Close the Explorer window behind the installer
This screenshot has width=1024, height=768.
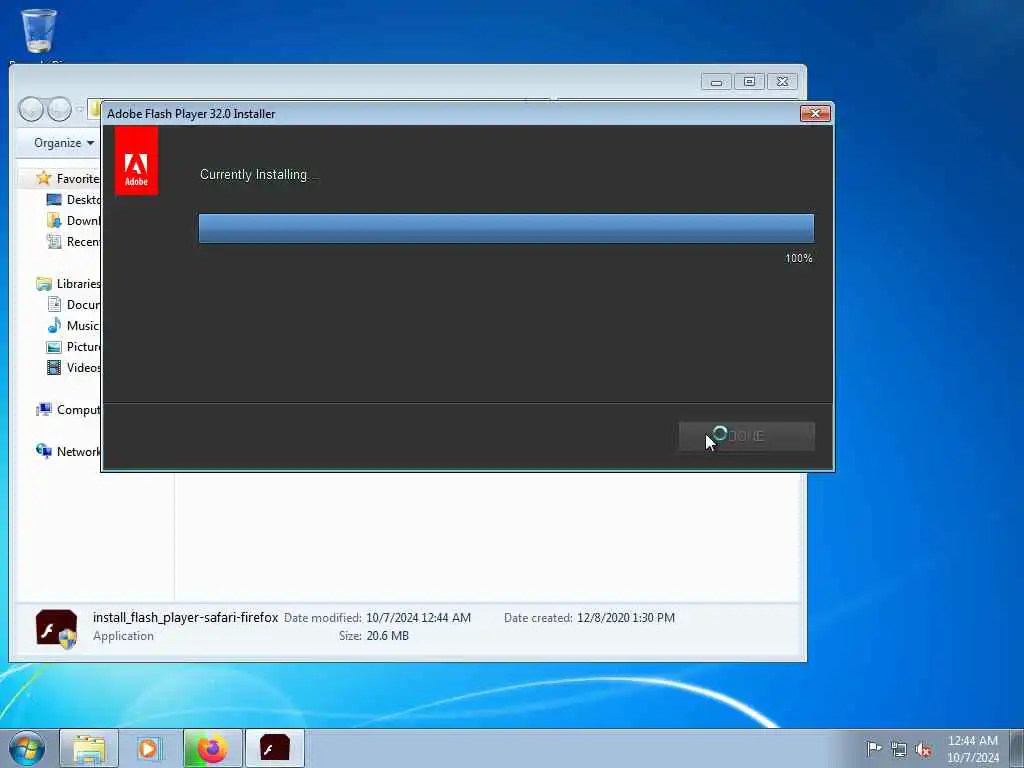[x=782, y=82]
